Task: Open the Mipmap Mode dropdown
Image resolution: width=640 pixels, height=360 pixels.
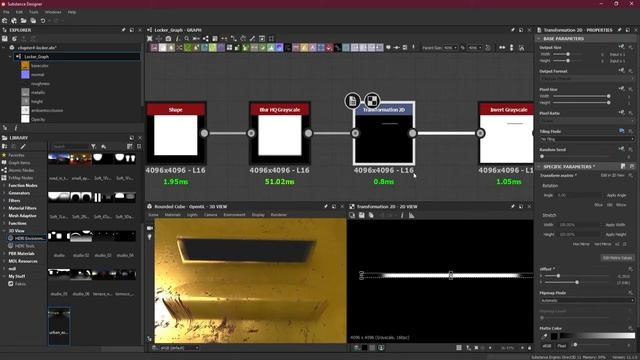Action: pyautogui.click(x=587, y=300)
